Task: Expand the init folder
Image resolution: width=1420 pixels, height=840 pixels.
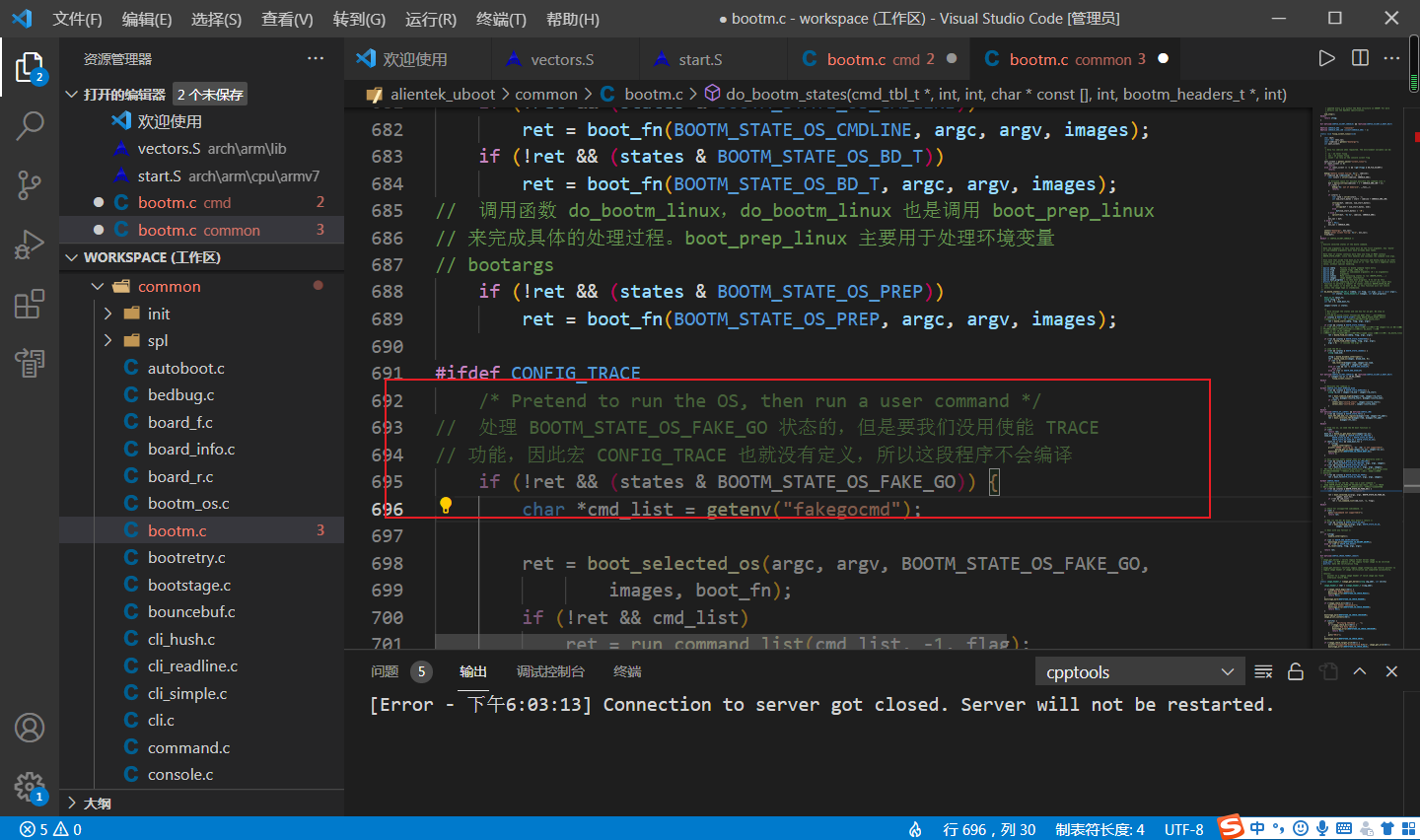Action: coord(108,314)
